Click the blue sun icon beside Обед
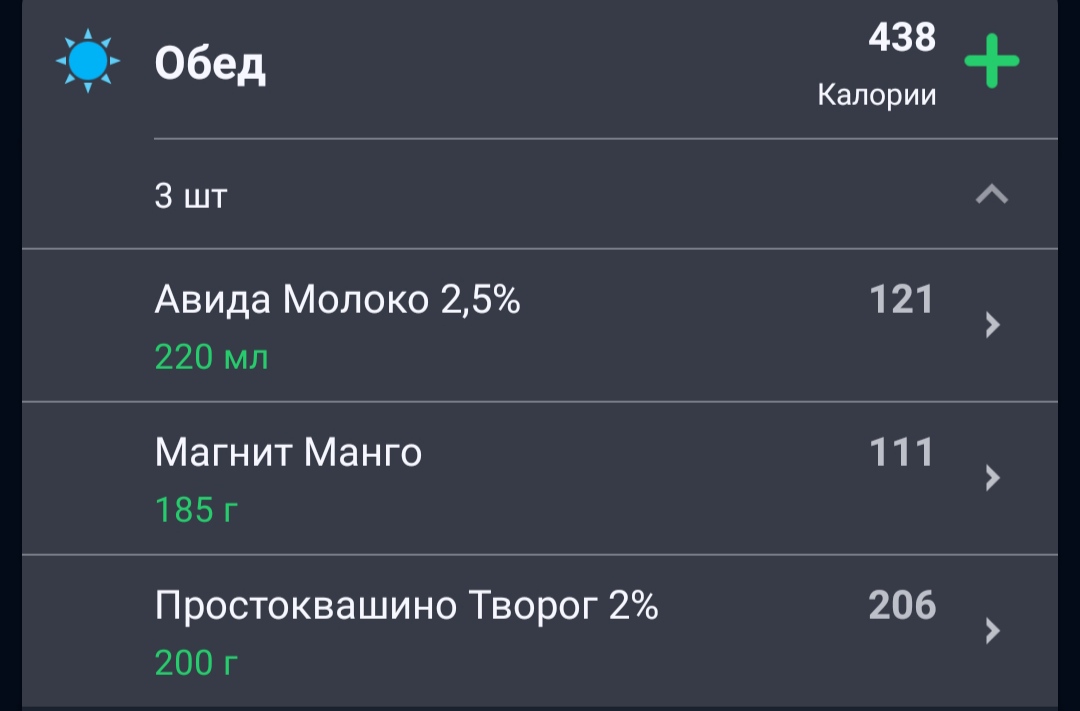 tap(88, 61)
